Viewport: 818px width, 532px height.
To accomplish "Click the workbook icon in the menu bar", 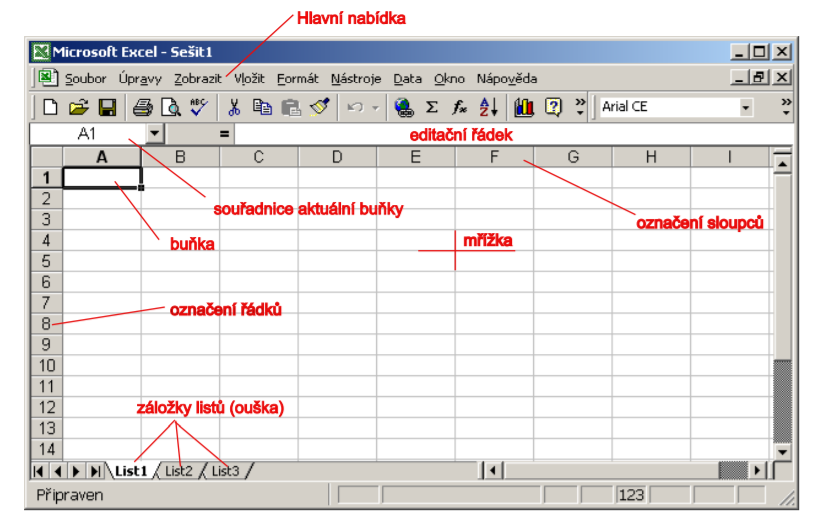I will [x=47, y=78].
